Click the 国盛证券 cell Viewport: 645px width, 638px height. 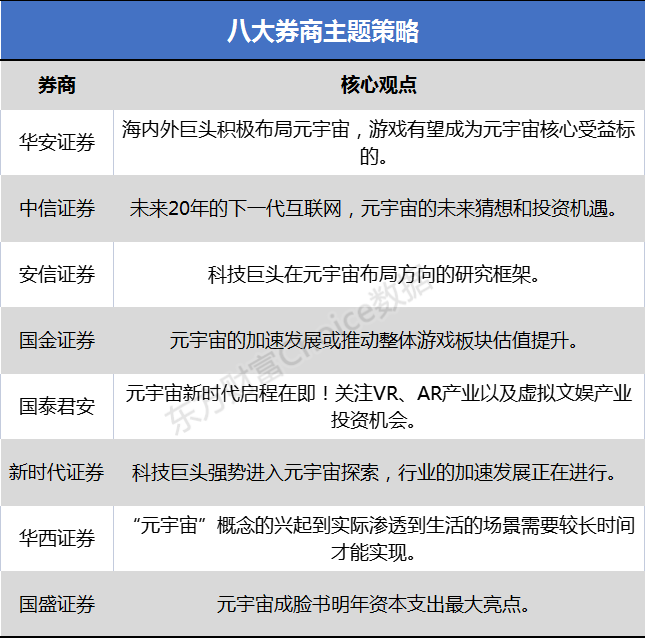point(57,604)
